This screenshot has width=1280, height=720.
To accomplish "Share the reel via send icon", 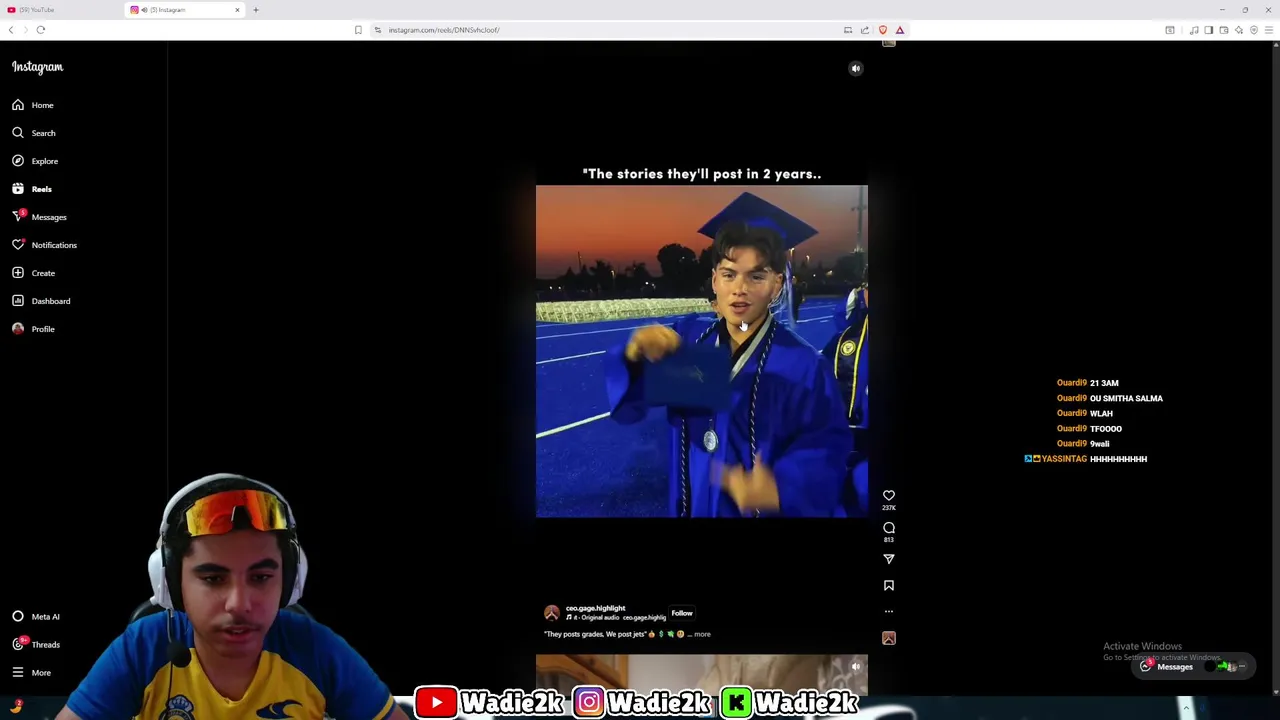I will (889, 559).
